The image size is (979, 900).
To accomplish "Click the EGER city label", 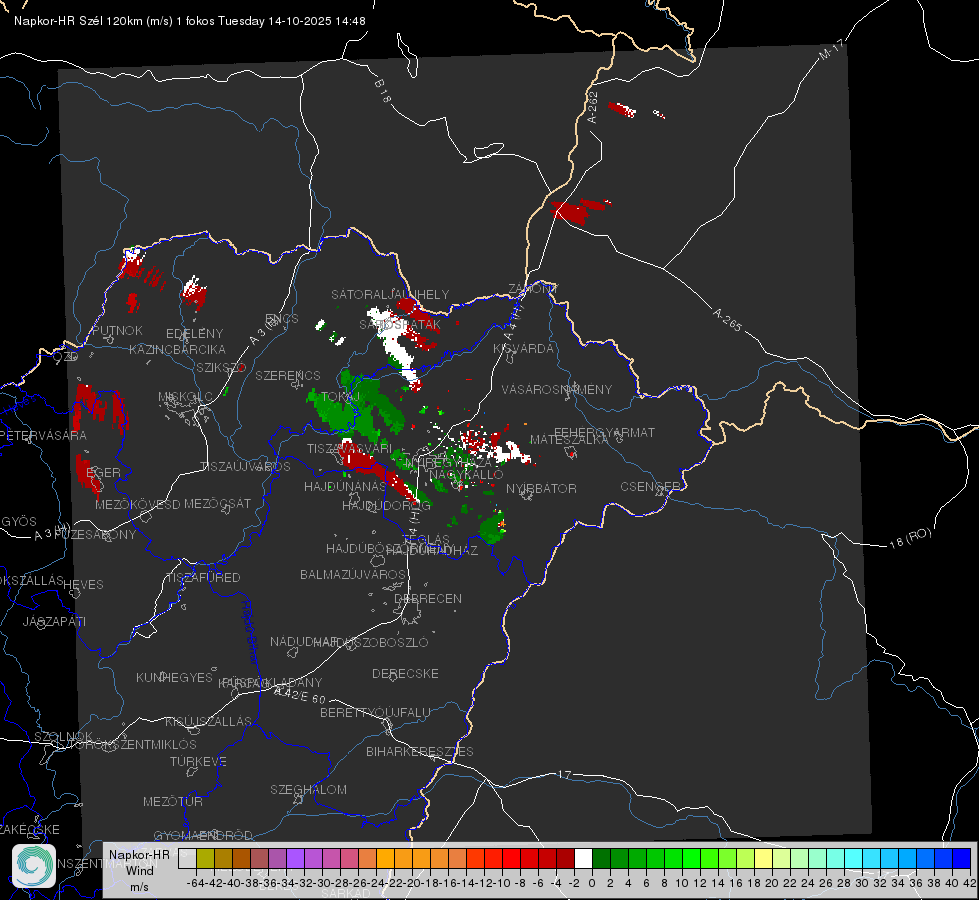I will (x=103, y=472).
